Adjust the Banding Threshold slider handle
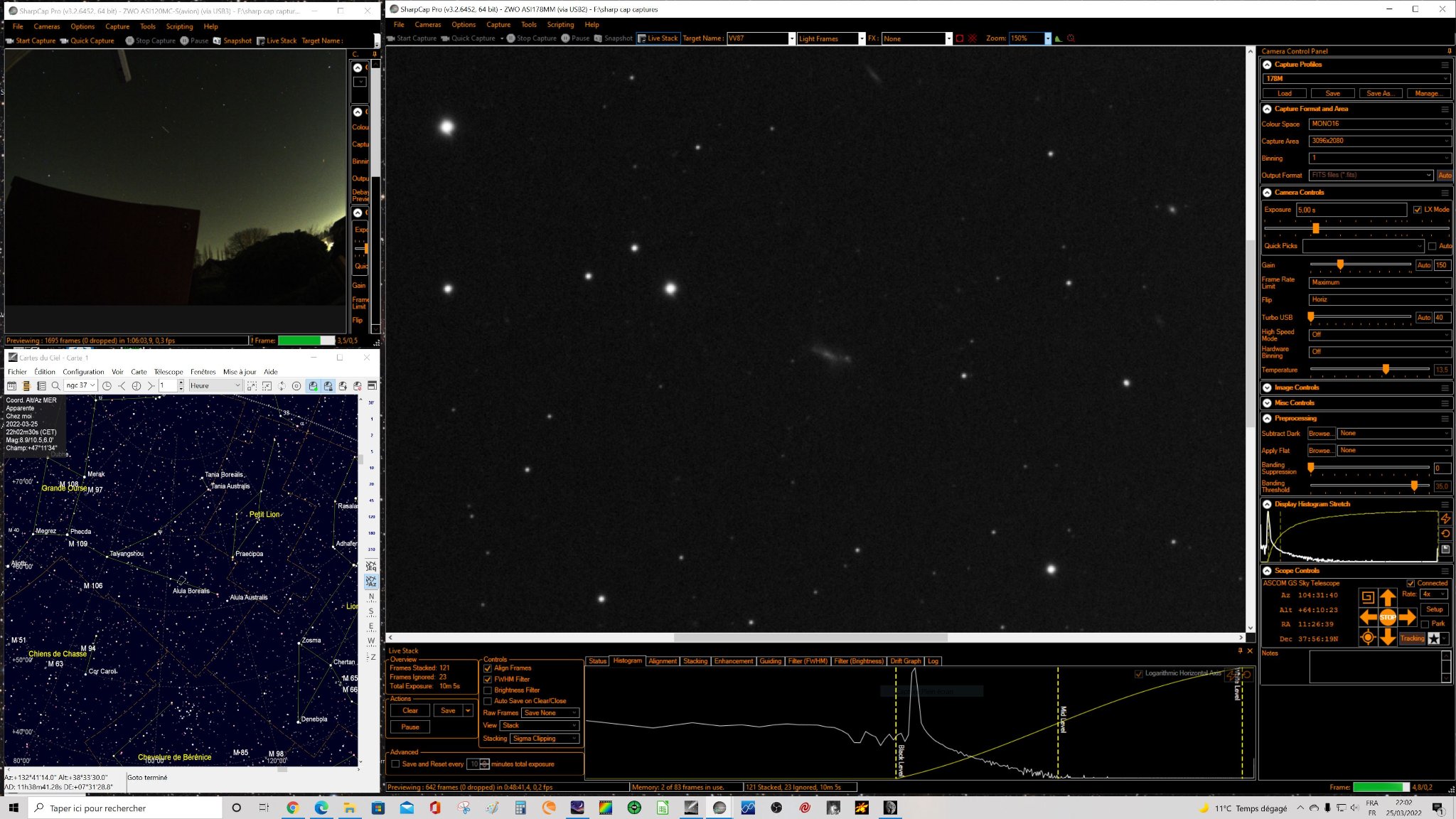 1414,486
